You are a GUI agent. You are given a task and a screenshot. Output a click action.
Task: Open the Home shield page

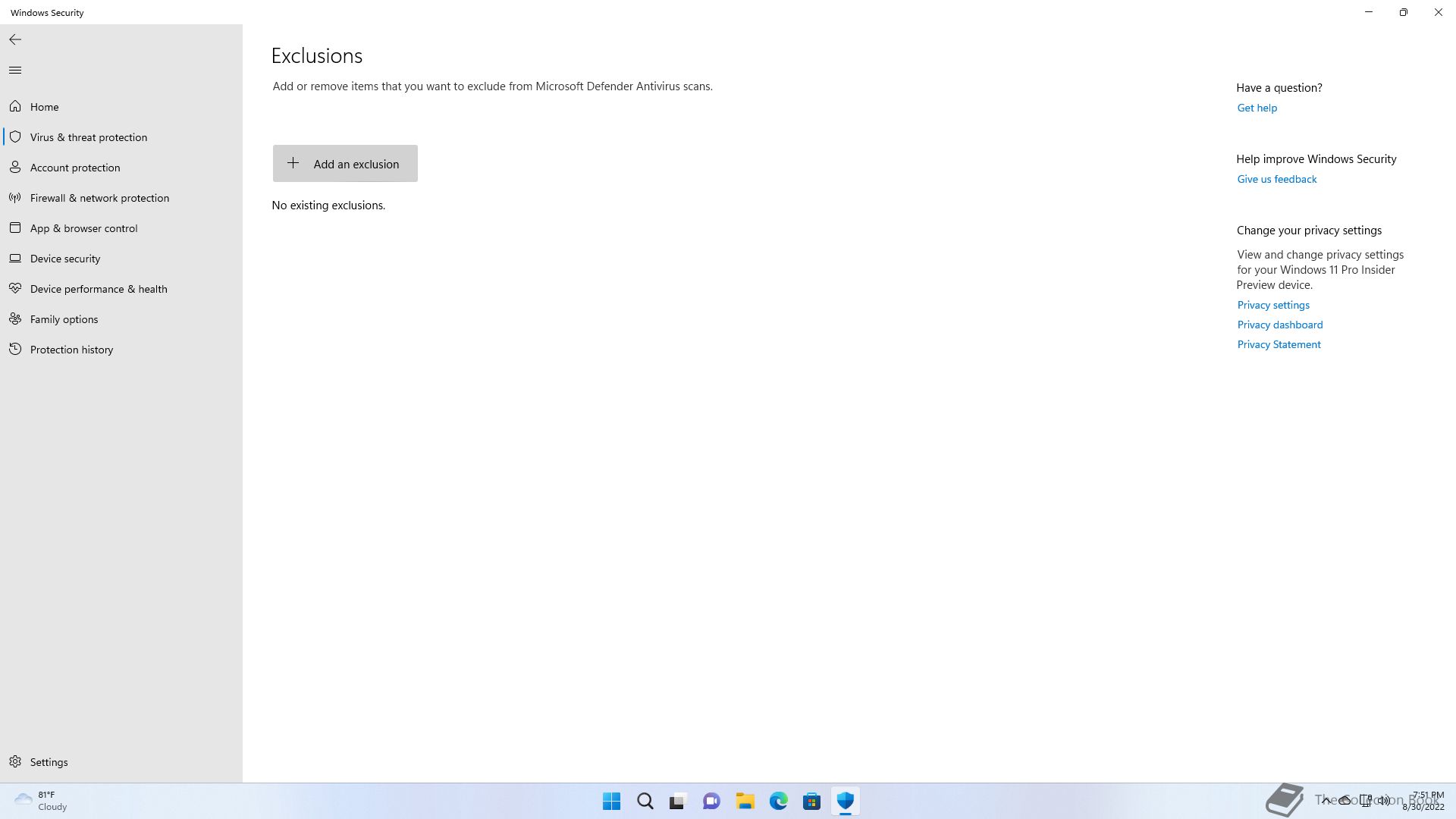44,107
